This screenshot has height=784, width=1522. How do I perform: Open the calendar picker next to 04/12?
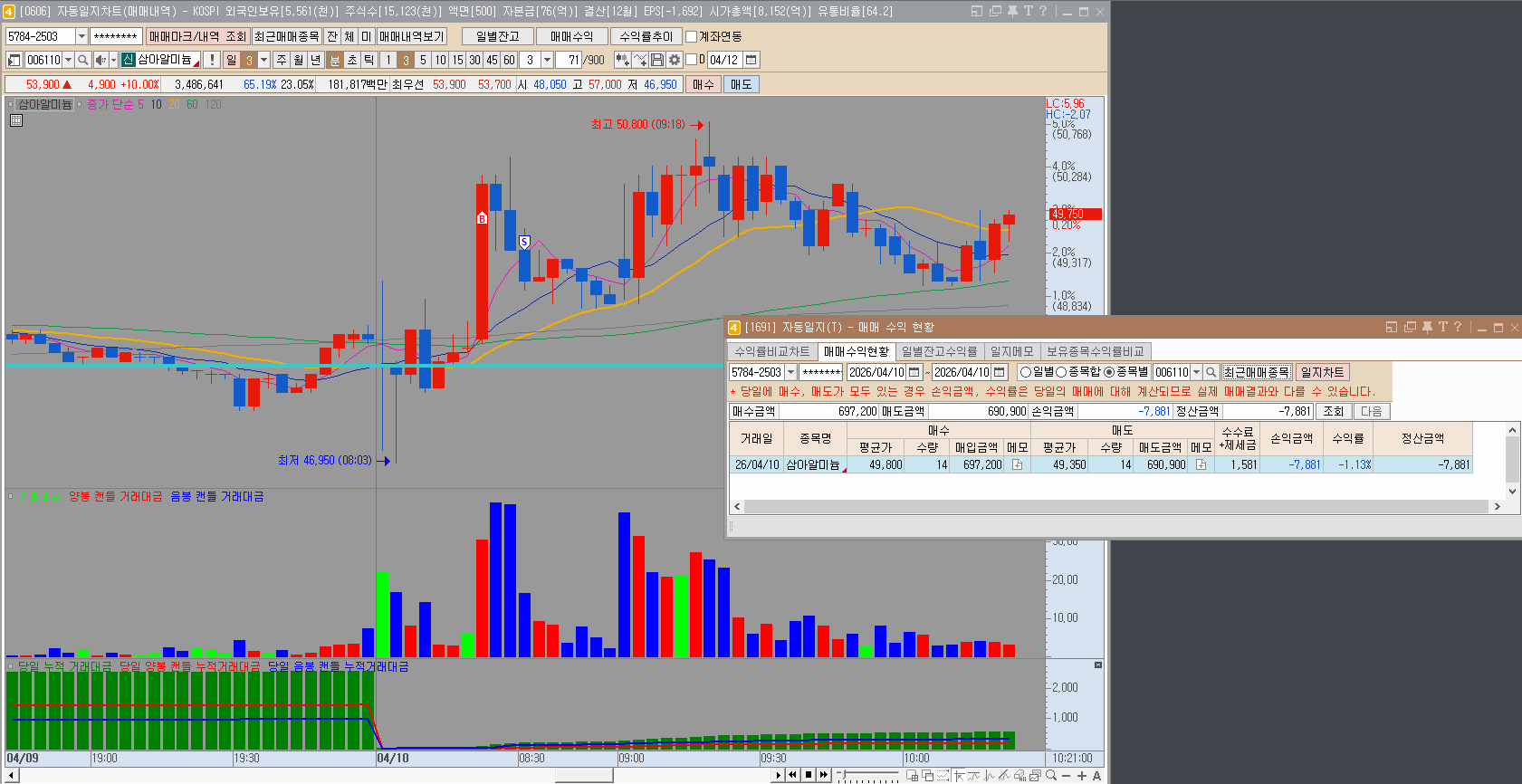point(751,60)
